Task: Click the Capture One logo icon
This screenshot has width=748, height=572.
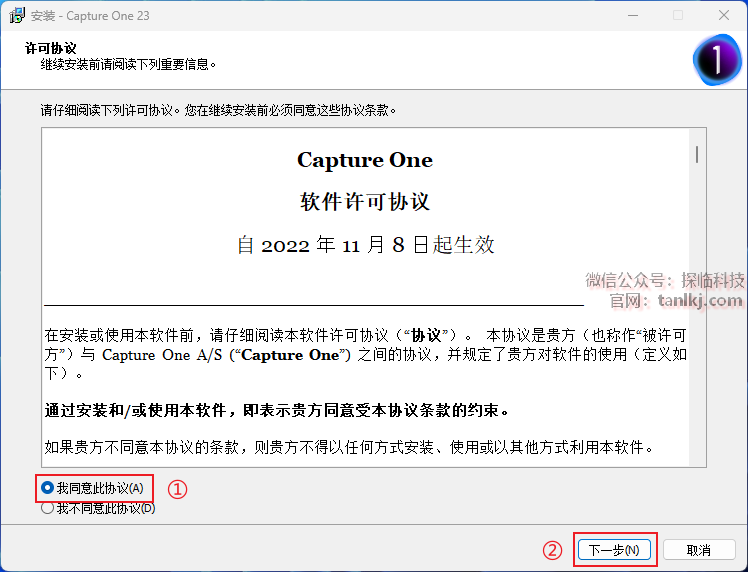Action: pyautogui.click(x=717, y=60)
